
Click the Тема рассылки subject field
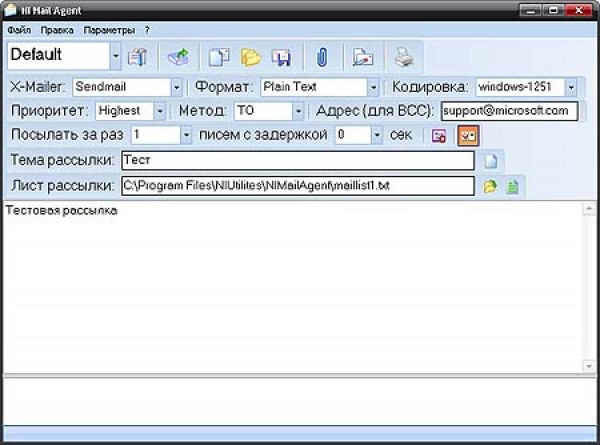[x=298, y=160]
